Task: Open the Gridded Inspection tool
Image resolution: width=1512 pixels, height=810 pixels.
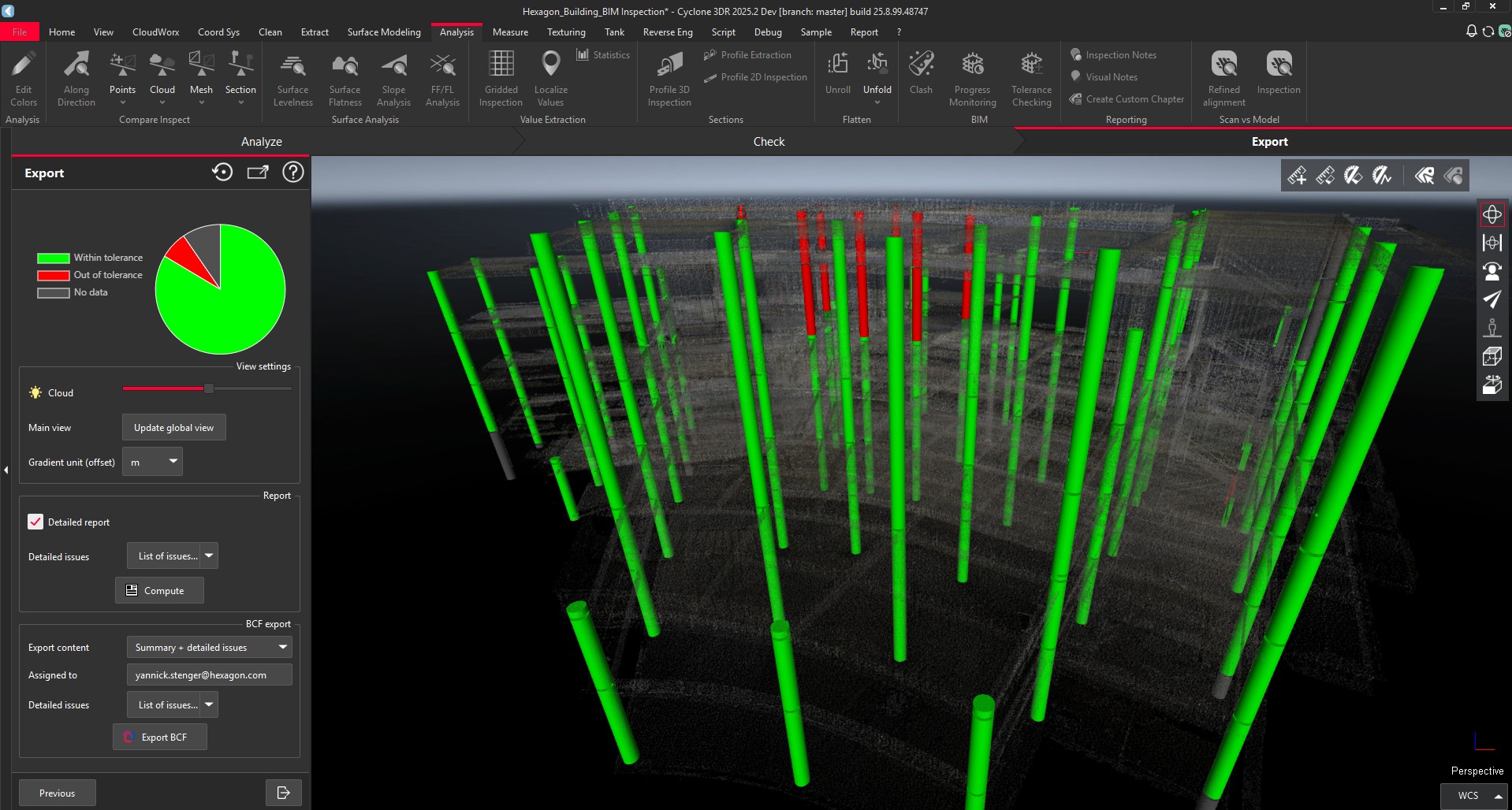Action: click(500, 75)
